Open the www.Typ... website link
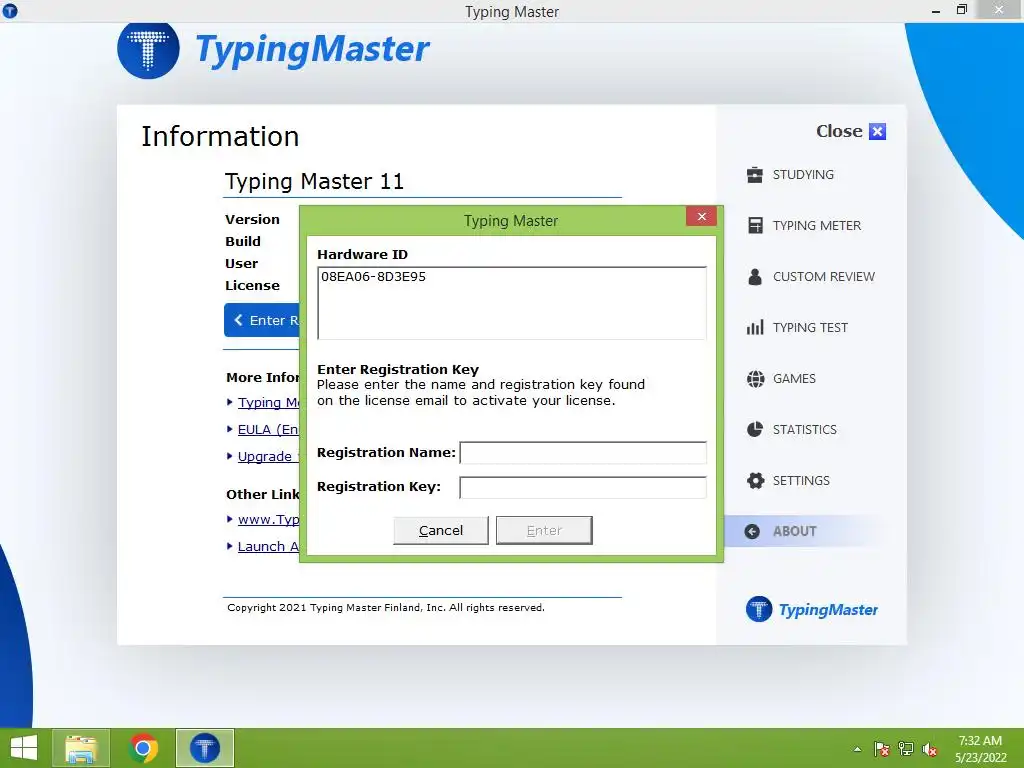This screenshot has width=1024, height=768. click(268, 520)
